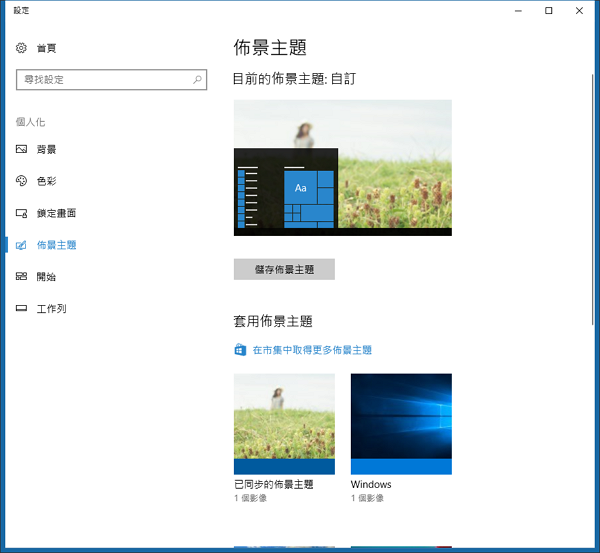Focus the 尋找設定 search box
The width and height of the screenshot is (600, 553).
(111, 80)
